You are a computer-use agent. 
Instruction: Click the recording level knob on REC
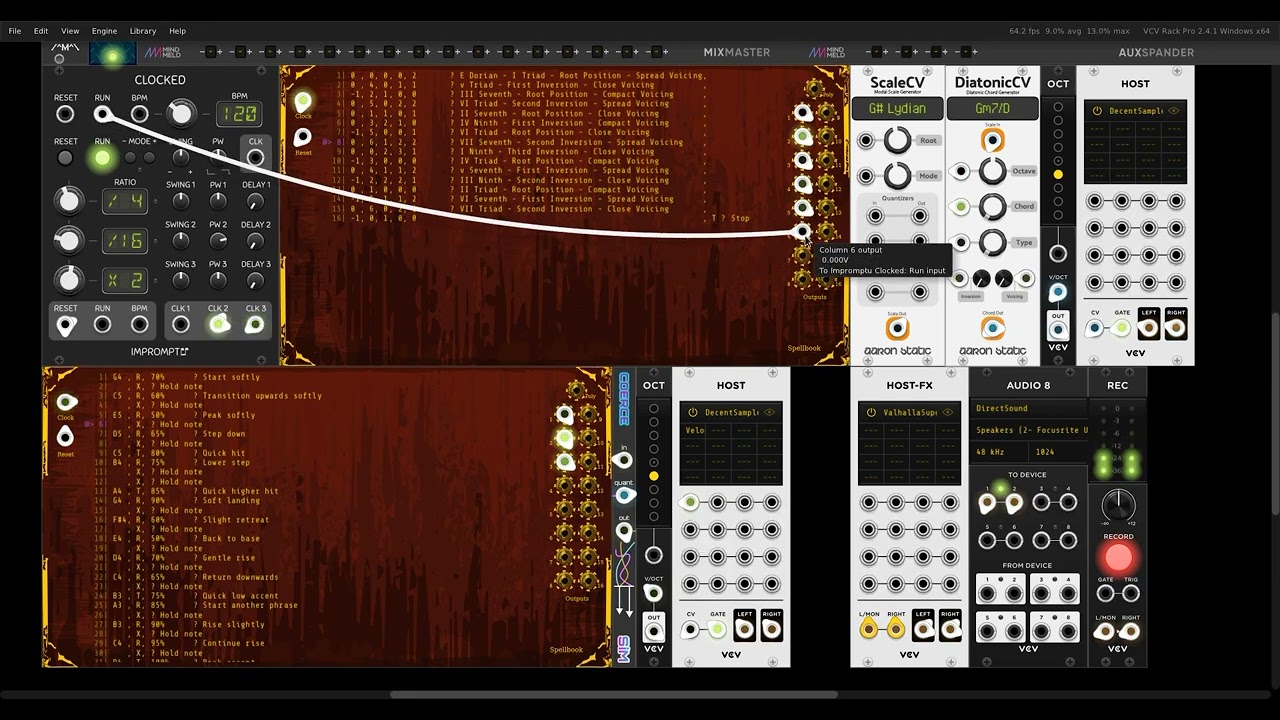1118,504
